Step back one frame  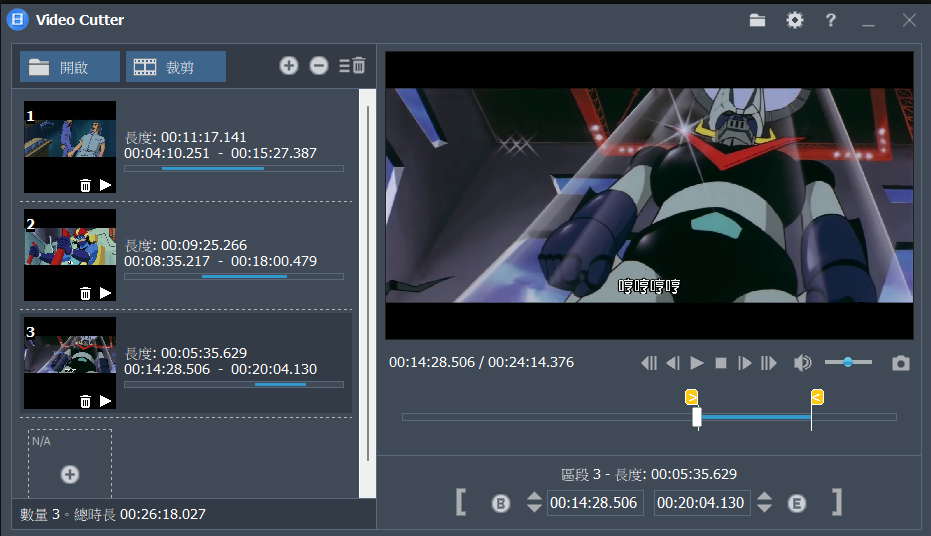coord(673,363)
